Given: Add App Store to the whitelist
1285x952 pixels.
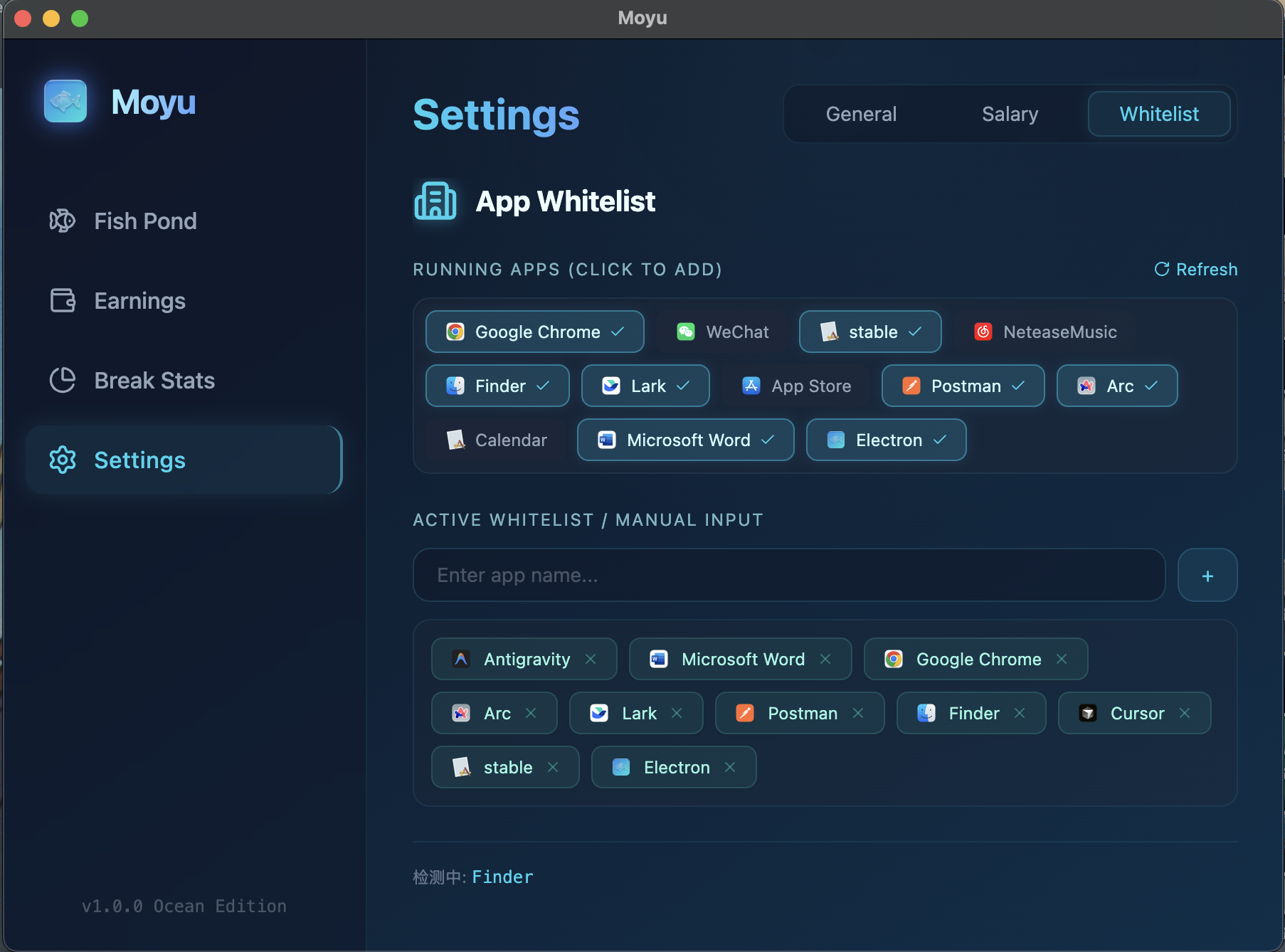Looking at the screenshot, I should pos(795,386).
